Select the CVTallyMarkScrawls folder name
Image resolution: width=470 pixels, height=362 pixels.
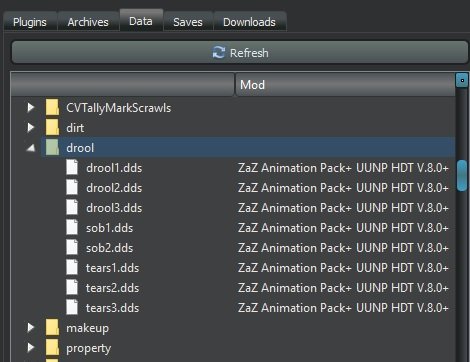[x=118, y=108]
